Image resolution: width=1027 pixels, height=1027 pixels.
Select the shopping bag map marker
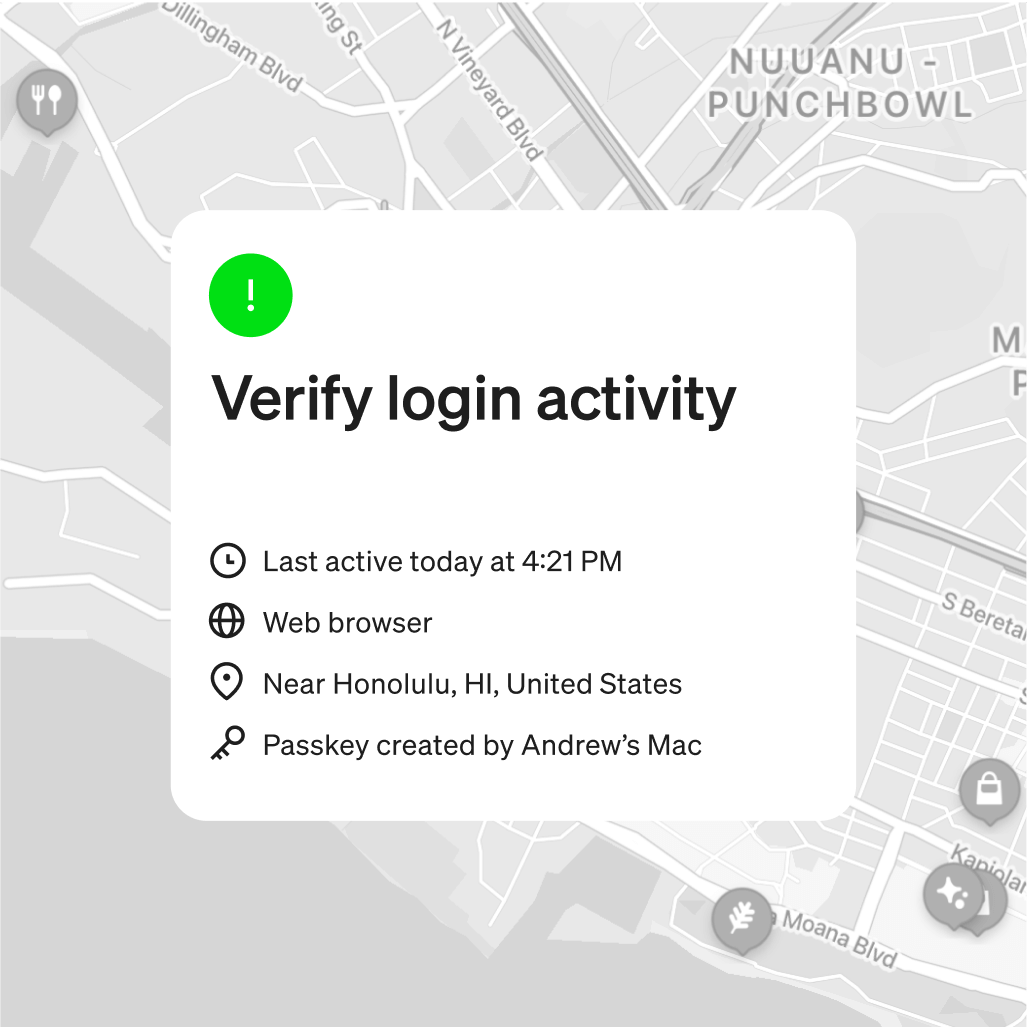pos(989,791)
